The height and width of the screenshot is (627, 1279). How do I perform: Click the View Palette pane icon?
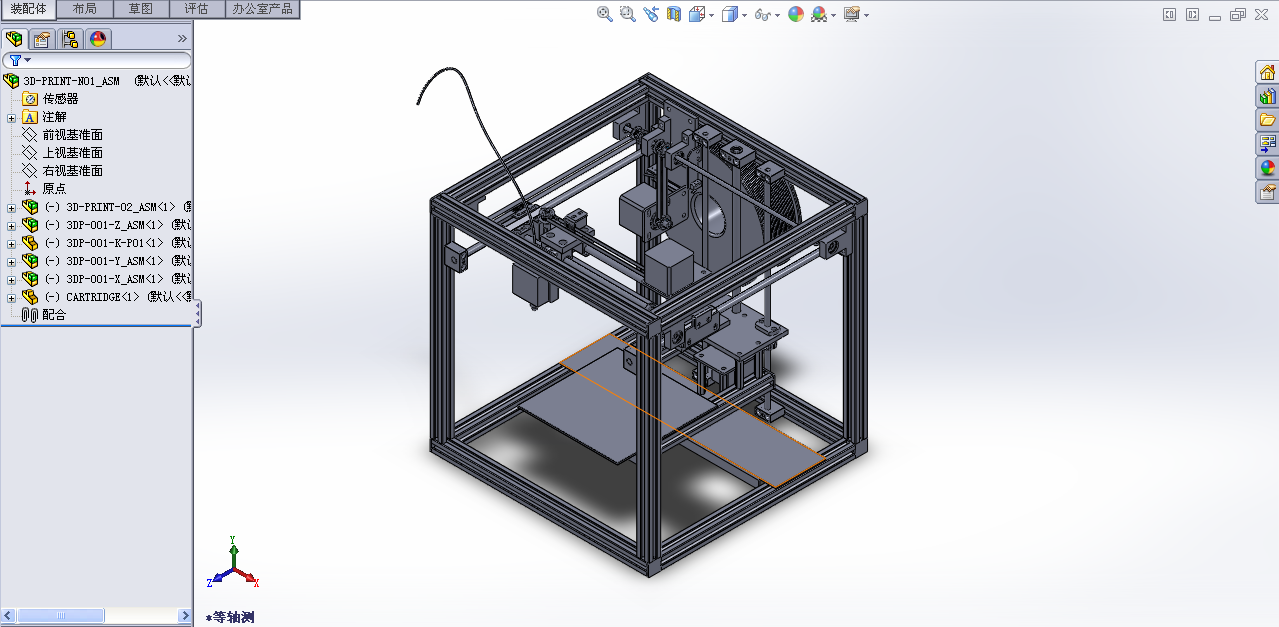tap(1268, 143)
